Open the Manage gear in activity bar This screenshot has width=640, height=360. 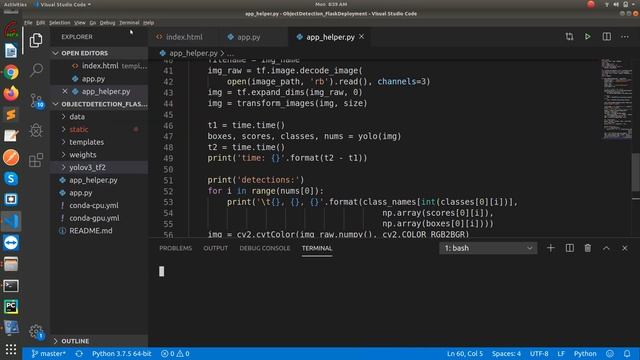[36, 331]
